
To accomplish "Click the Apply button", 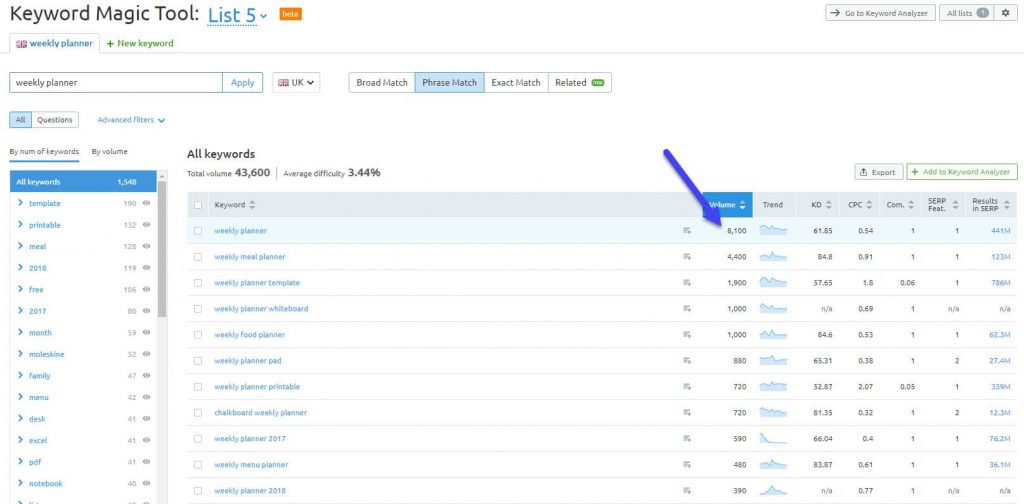I will pos(242,83).
